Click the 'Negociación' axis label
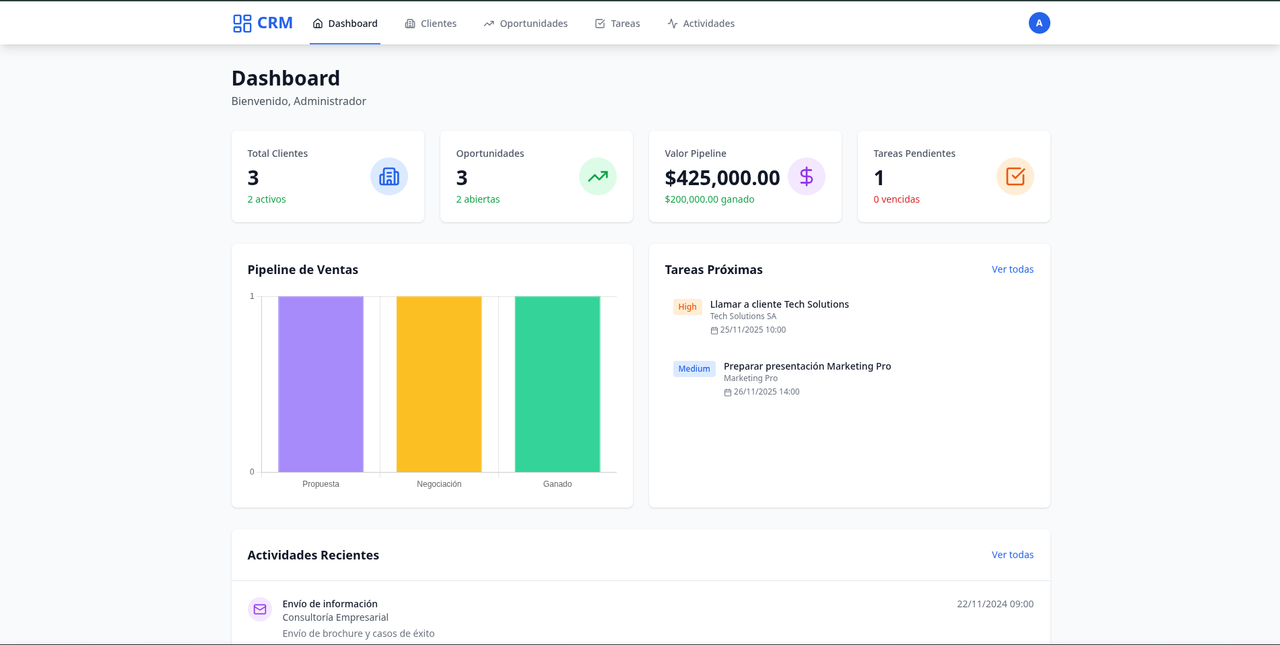 point(439,484)
